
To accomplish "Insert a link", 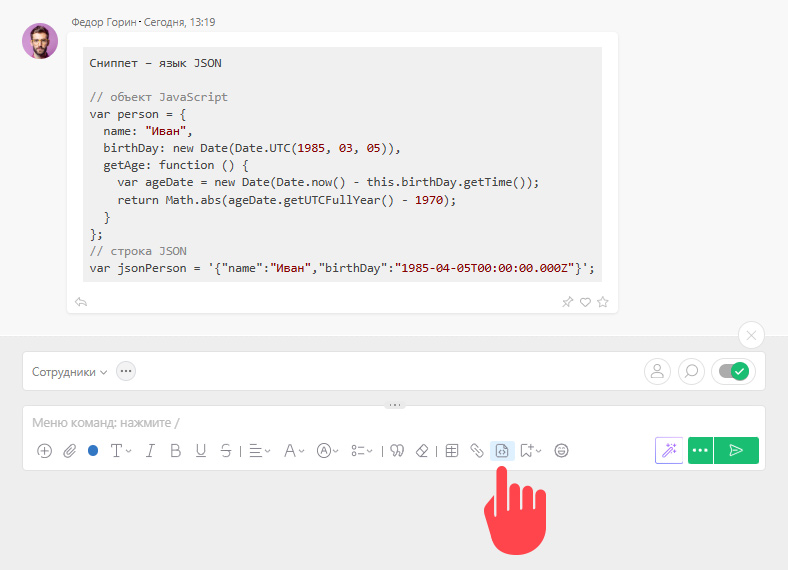I will click(x=477, y=451).
